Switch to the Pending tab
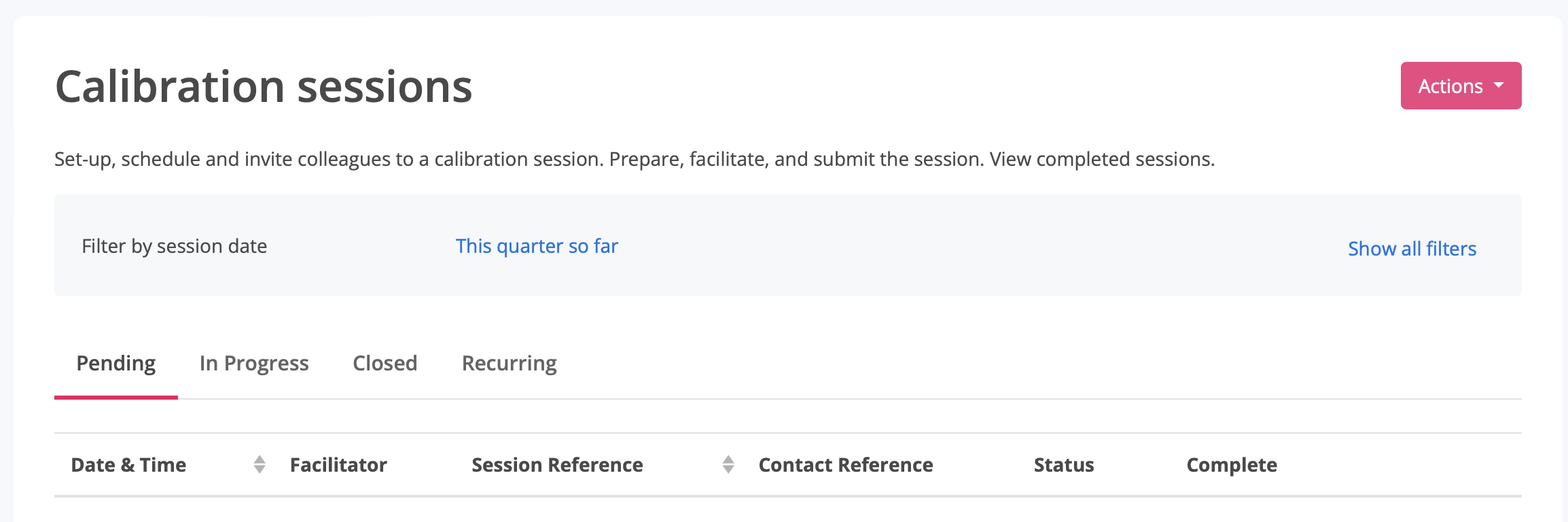 [x=116, y=364]
